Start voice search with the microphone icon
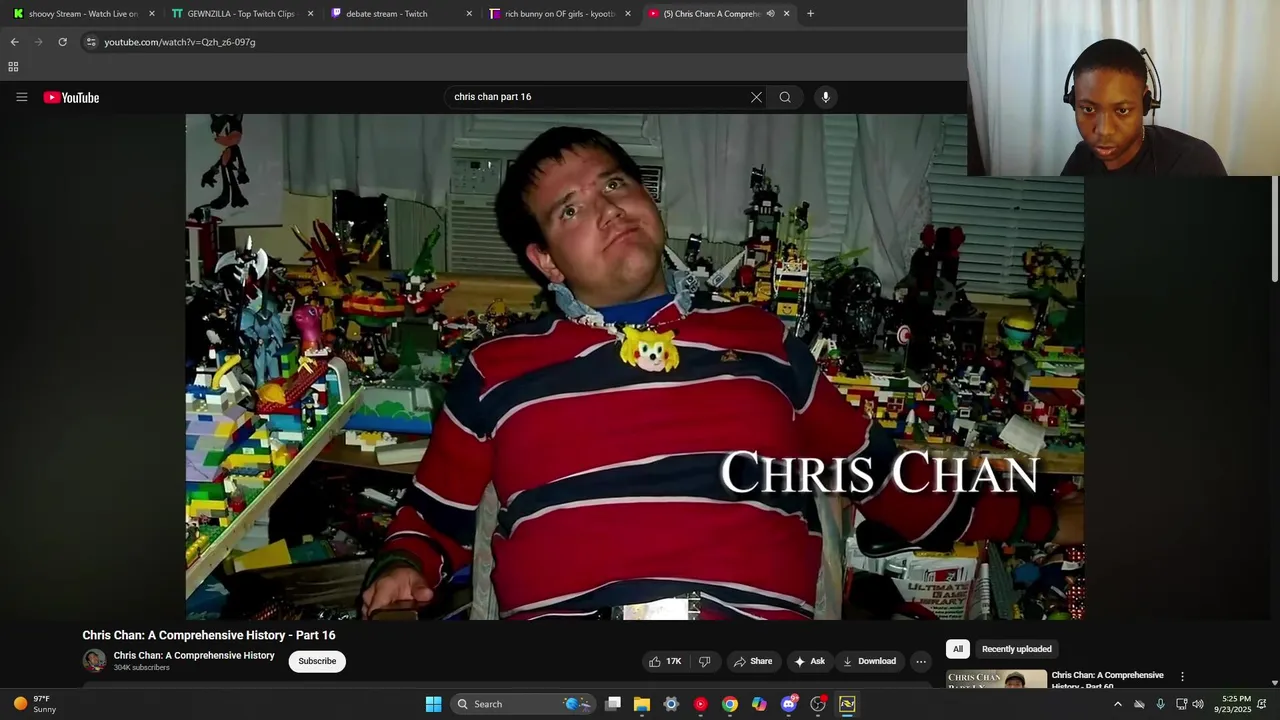Viewport: 1280px width, 720px height. pyautogui.click(x=825, y=97)
